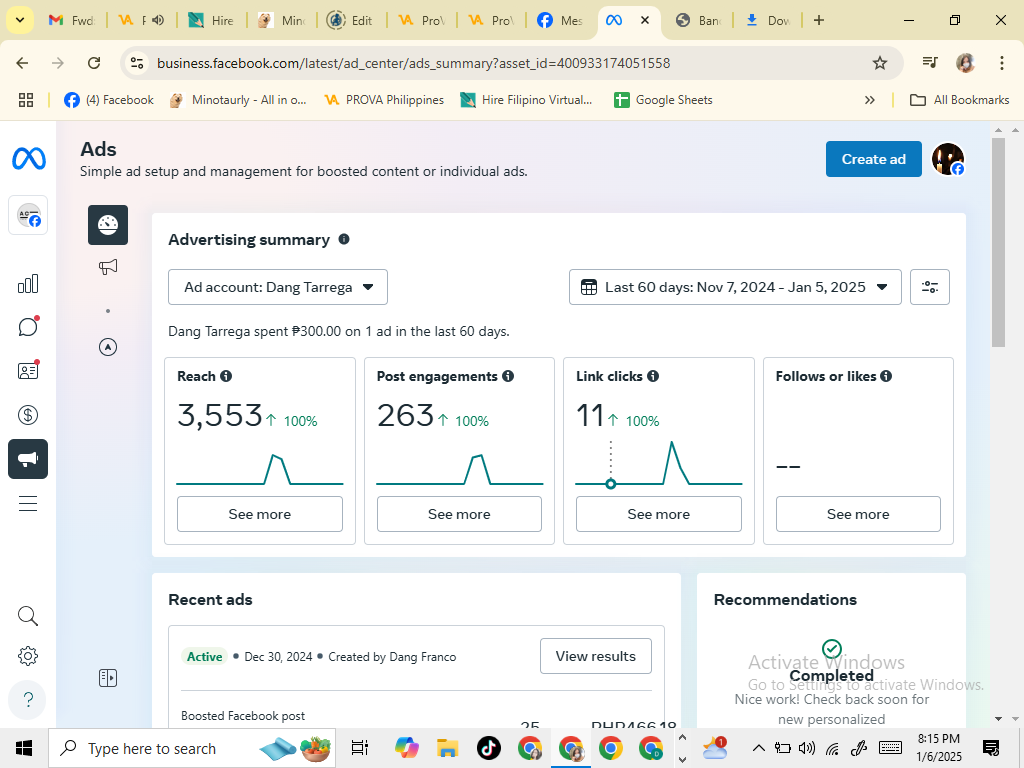1024x768 pixels.
Task: Expand the Ad account: Dang Tarrega dropdown
Action: [x=278, y=287]
